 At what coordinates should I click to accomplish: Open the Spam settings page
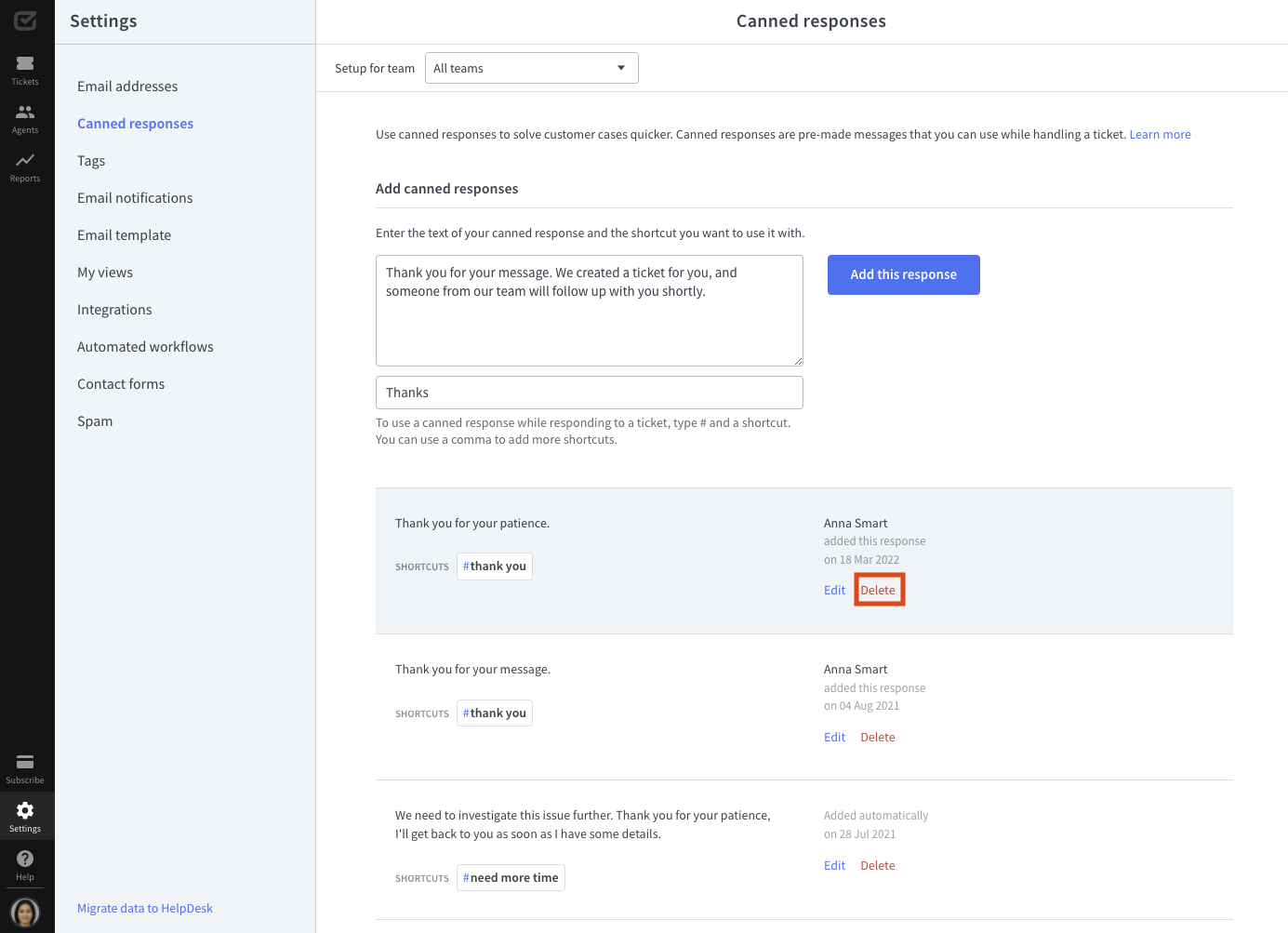coord(95,421)
